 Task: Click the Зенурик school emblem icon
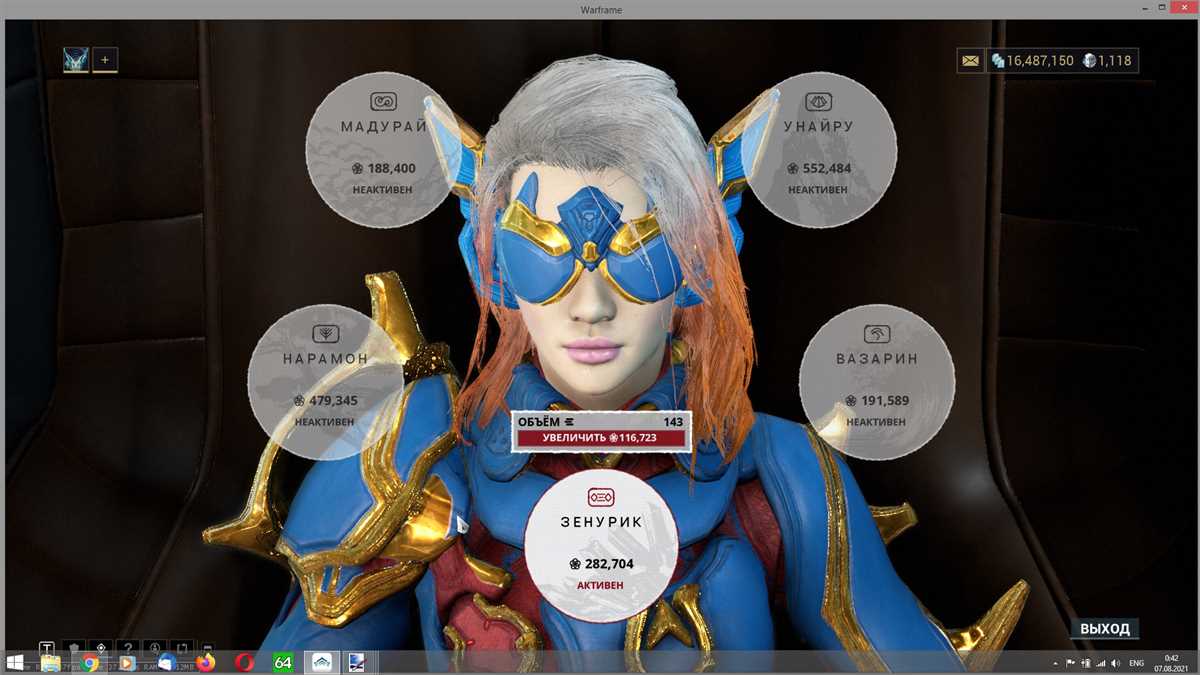[x=601, y=496]
